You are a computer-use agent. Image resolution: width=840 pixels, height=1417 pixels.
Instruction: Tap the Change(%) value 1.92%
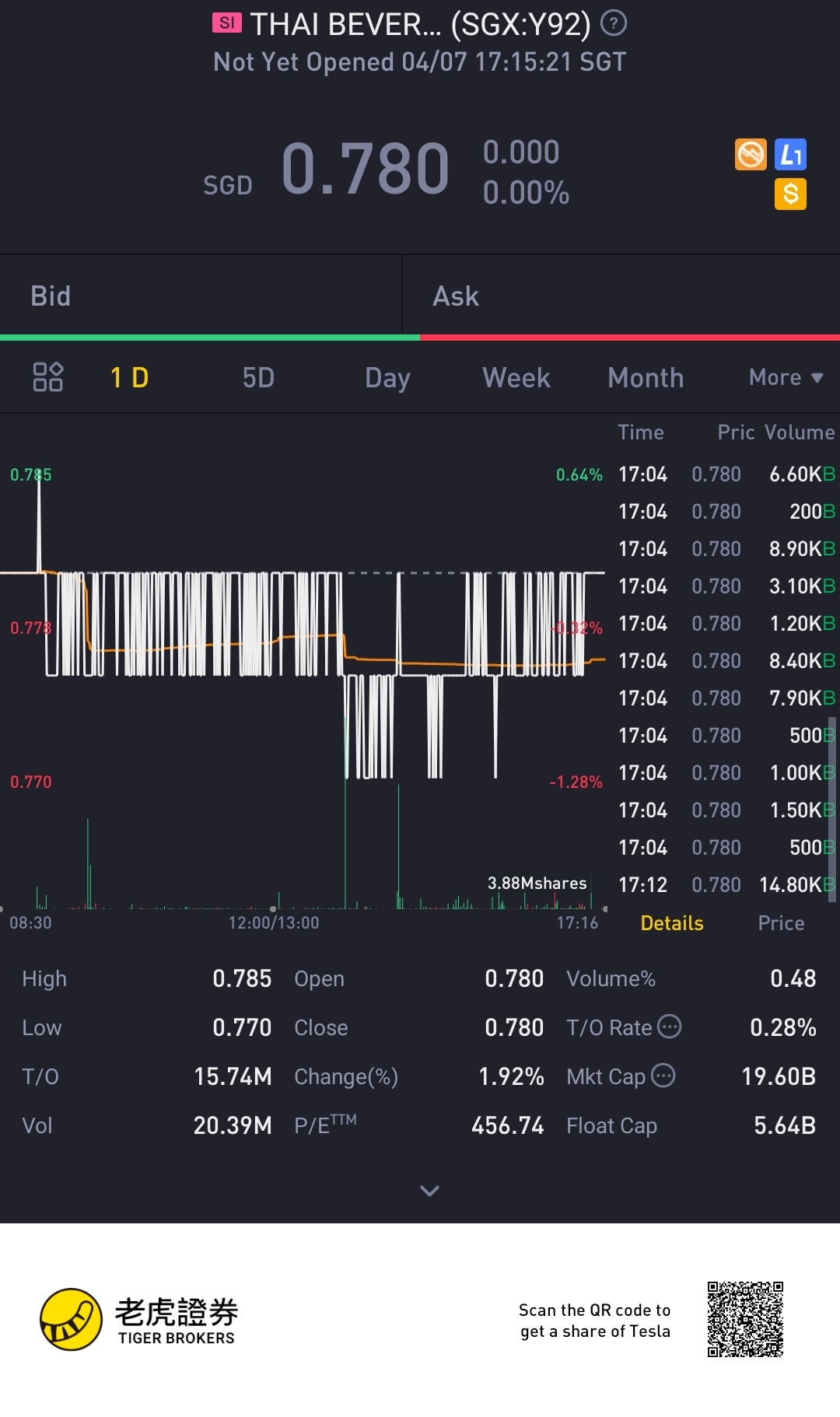511,1076
